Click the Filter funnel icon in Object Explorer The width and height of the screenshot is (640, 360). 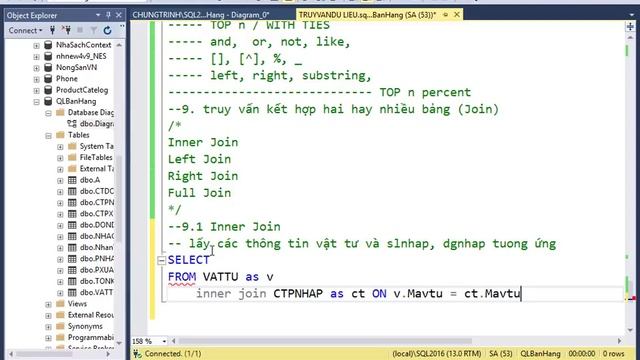pos(93,30)
